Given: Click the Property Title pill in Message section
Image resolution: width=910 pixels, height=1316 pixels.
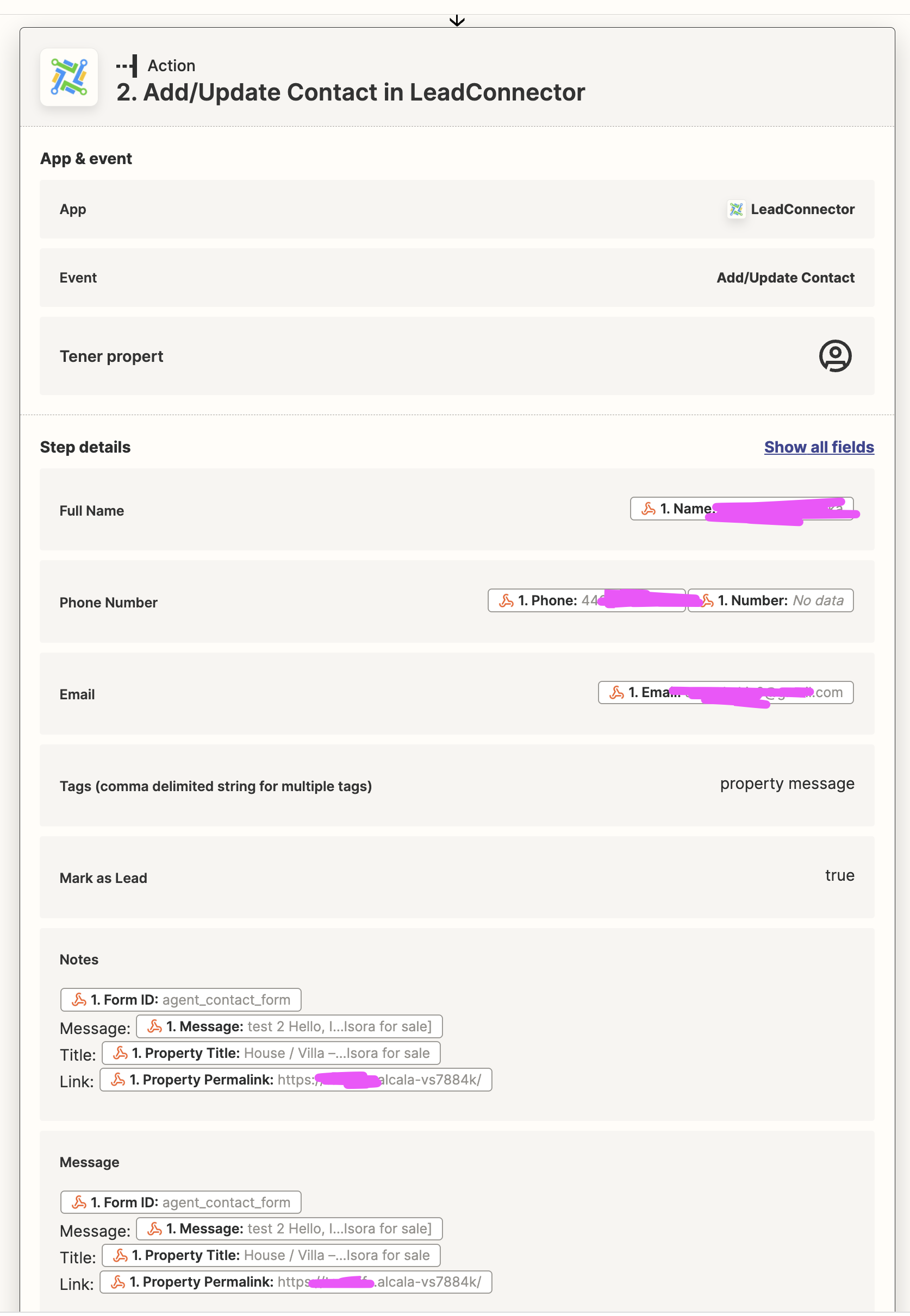Looking at the screenshot, I should point(271,1256).
